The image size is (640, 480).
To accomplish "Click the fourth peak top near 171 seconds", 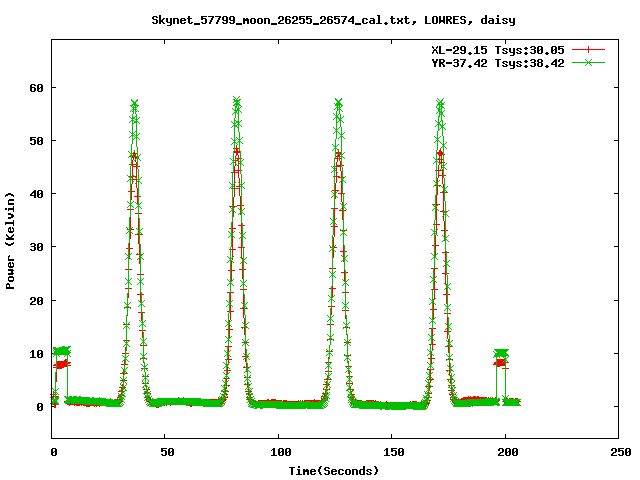I will click(440, 103).
